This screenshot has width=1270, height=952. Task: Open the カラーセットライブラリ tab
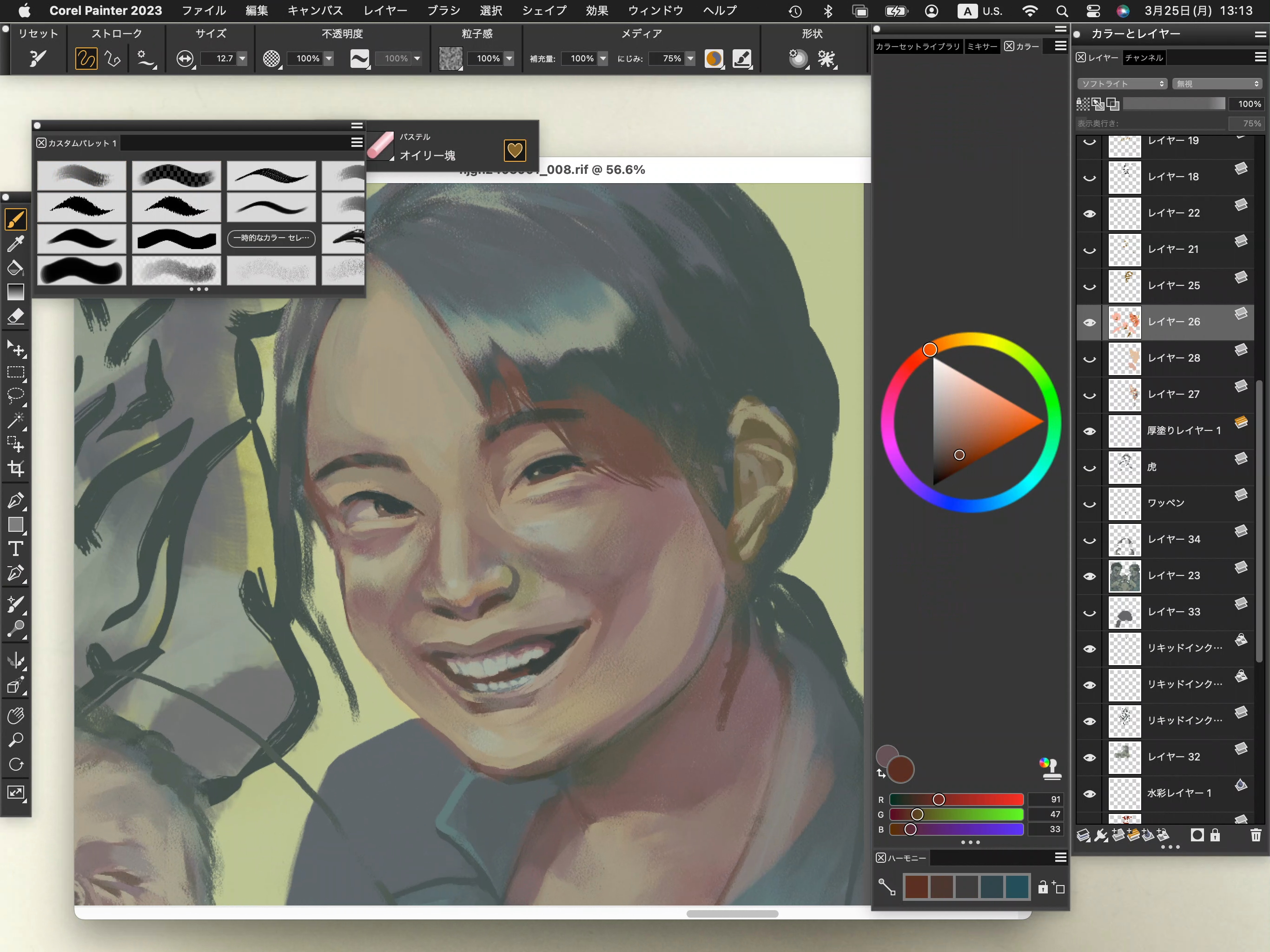tap(918, 46)
